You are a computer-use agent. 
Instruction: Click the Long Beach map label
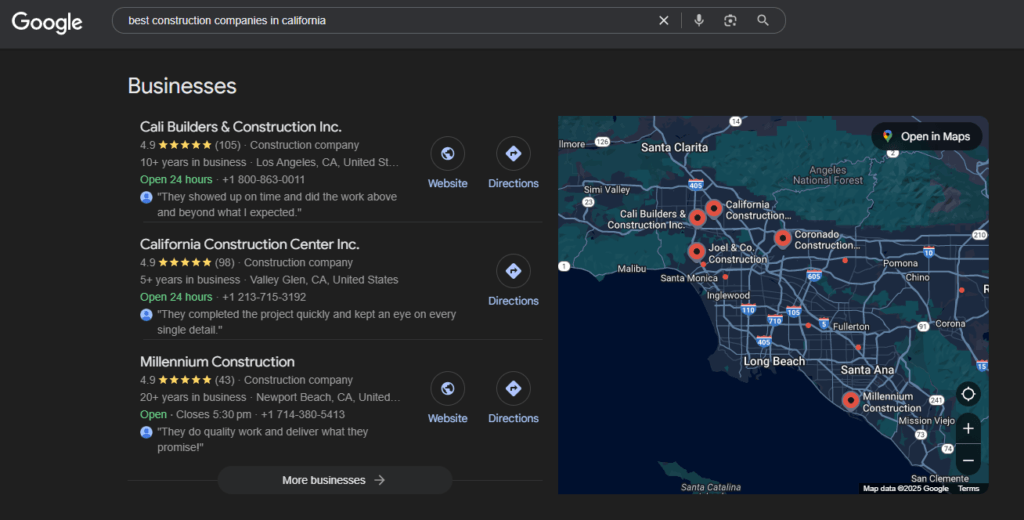(x=774, y=361)
